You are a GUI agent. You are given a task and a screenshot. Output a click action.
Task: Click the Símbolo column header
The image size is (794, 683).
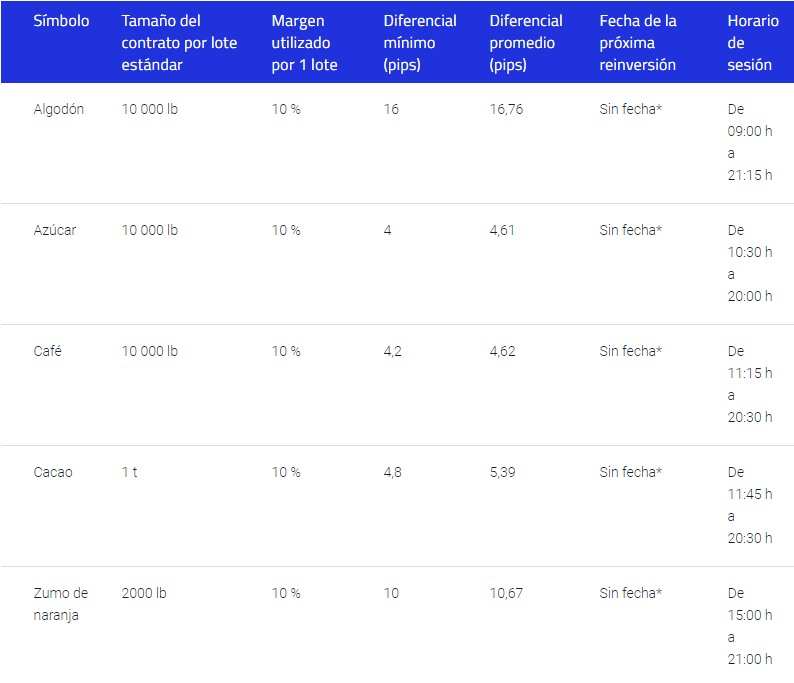click(61, 21)
